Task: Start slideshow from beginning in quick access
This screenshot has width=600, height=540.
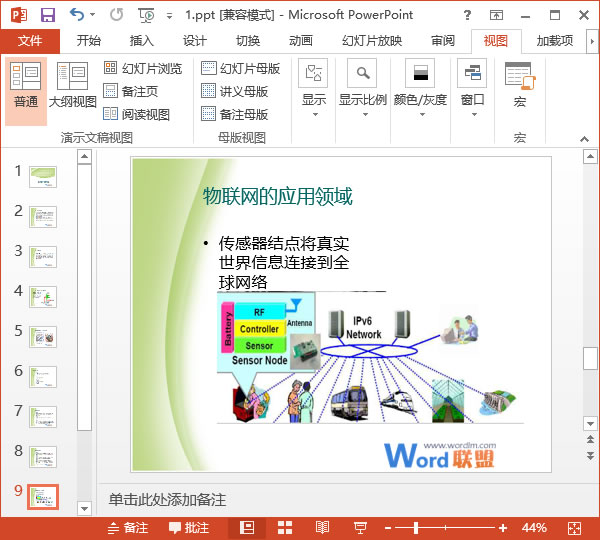Action: (x=146, y=15)
